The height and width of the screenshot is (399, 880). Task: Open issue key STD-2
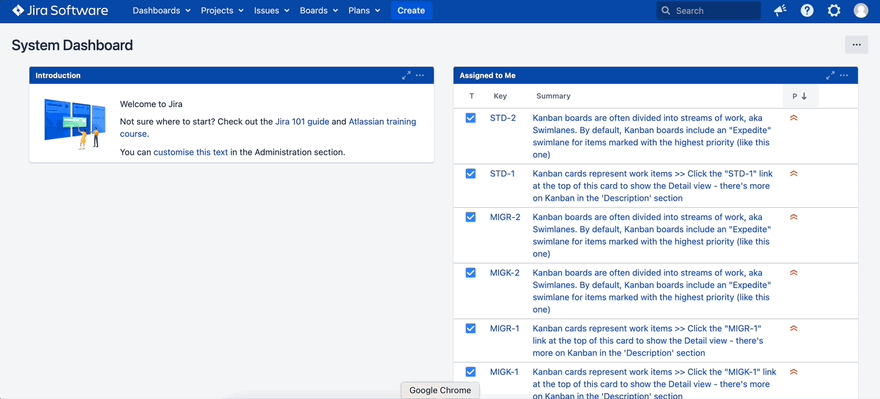[x=503, y=118]
